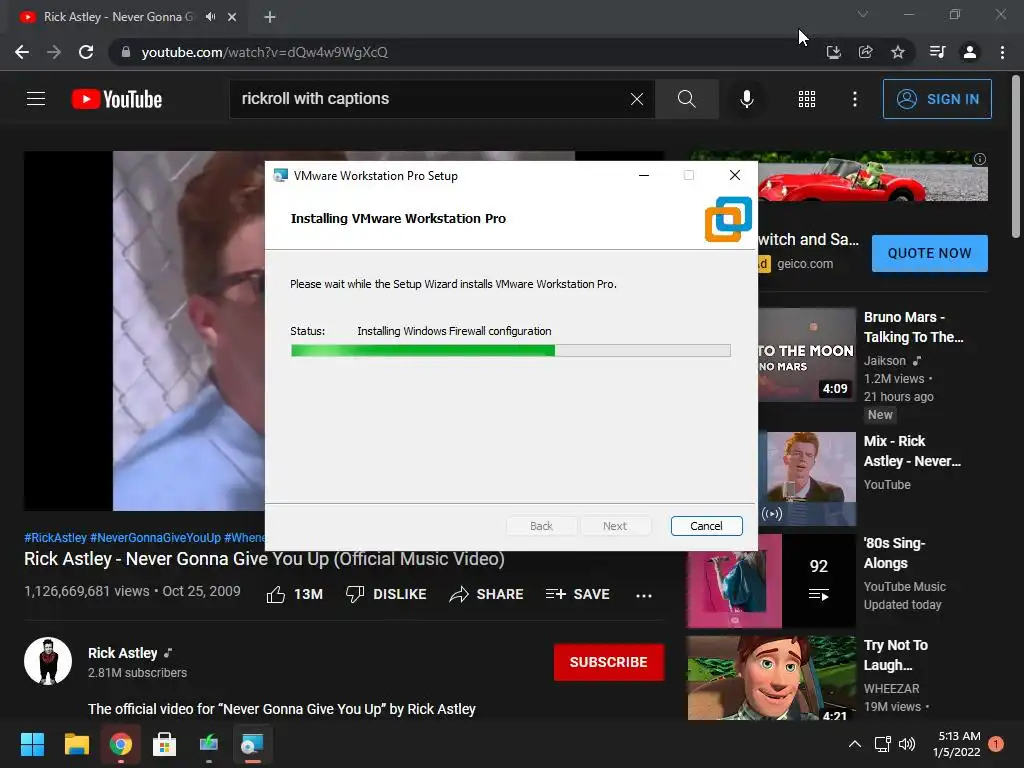Dislike the Rick Astley video
The width and height of the screenshot is (1024, 768).
(x=386, y=594)
